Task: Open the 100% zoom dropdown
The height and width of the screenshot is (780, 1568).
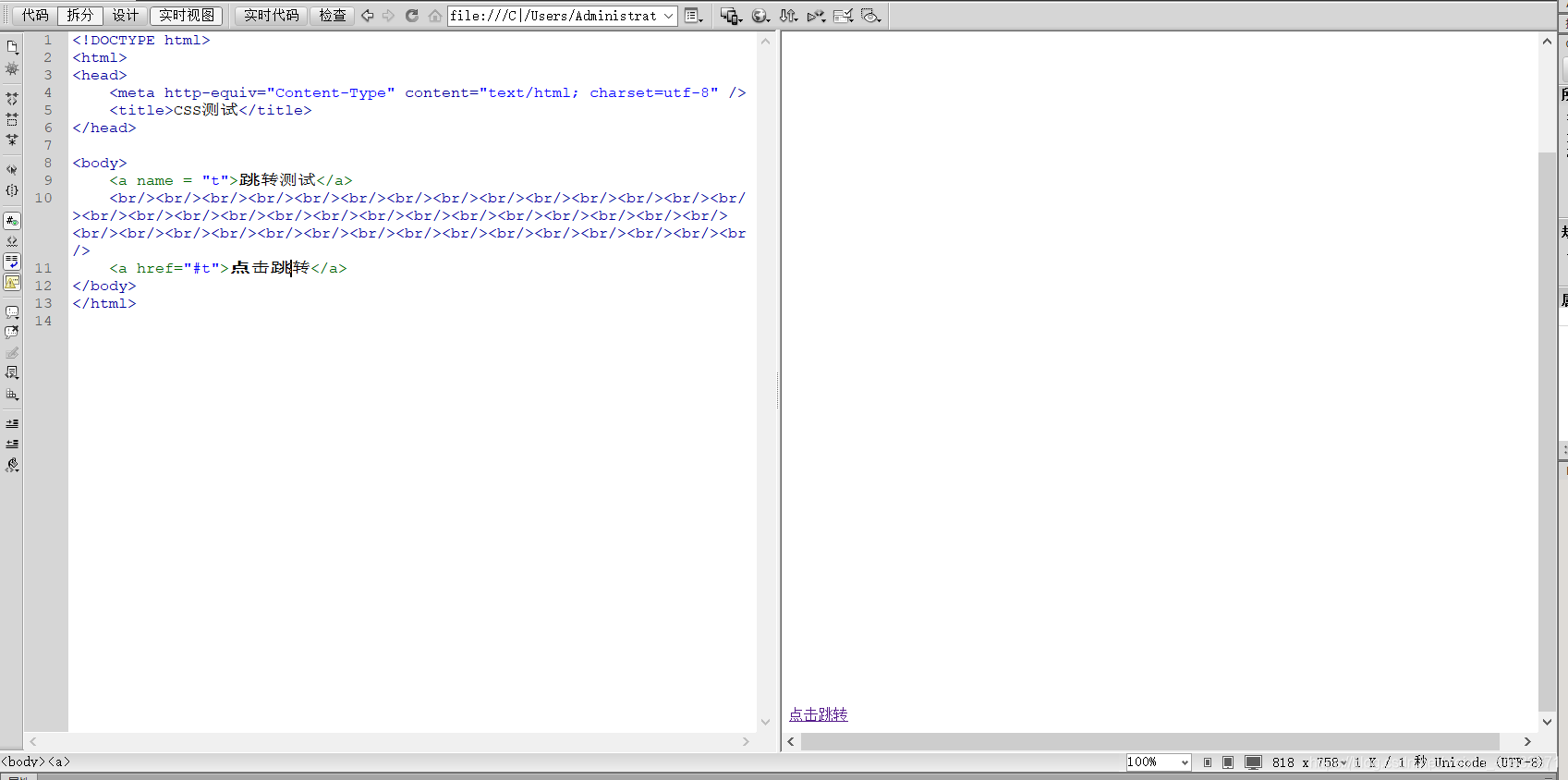Action: coord(1158,762)
